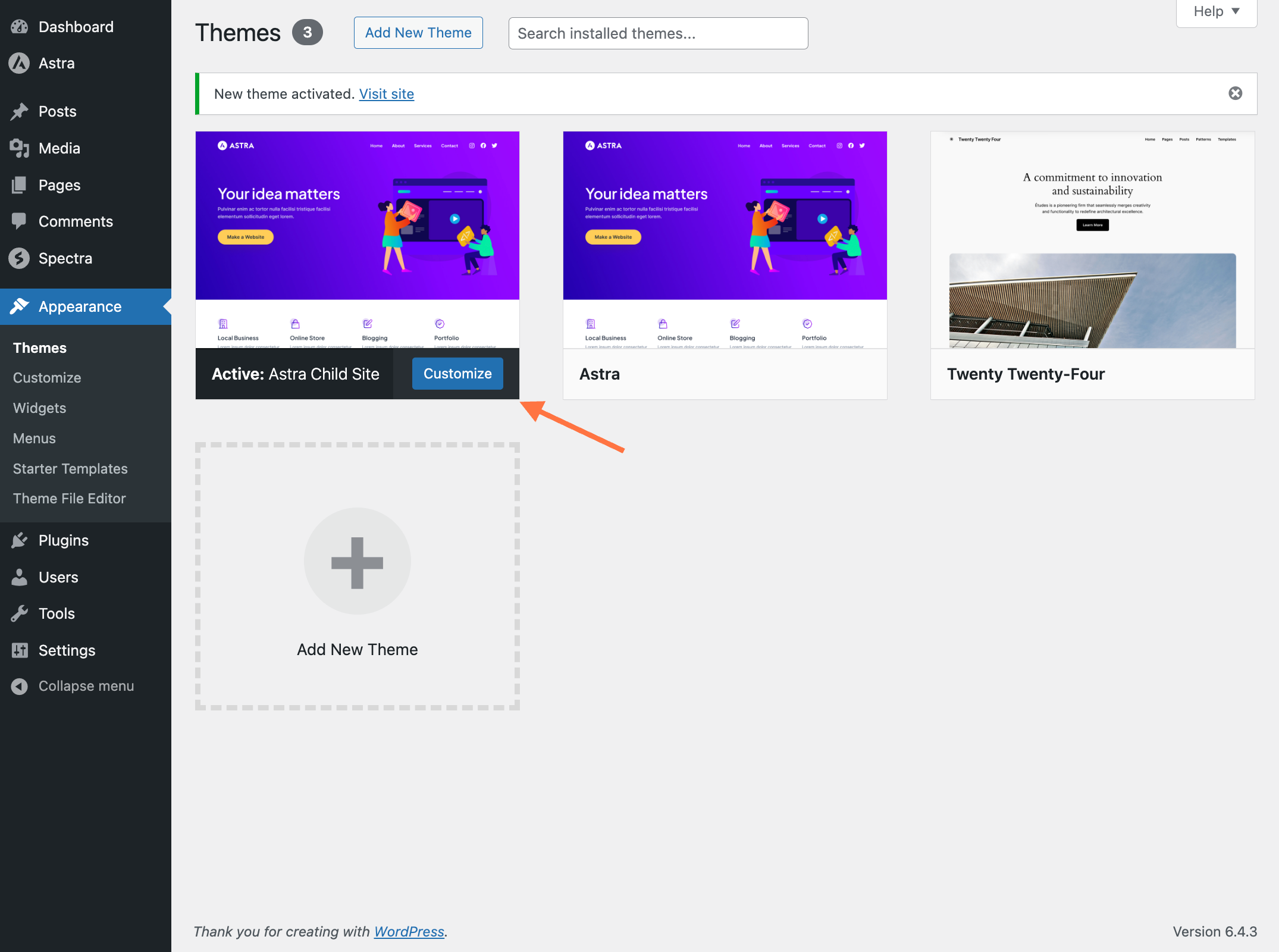Screen dimensions: 1279x952
Task: Click the Astra logo icon in sidebar
Action: (19, 63)
